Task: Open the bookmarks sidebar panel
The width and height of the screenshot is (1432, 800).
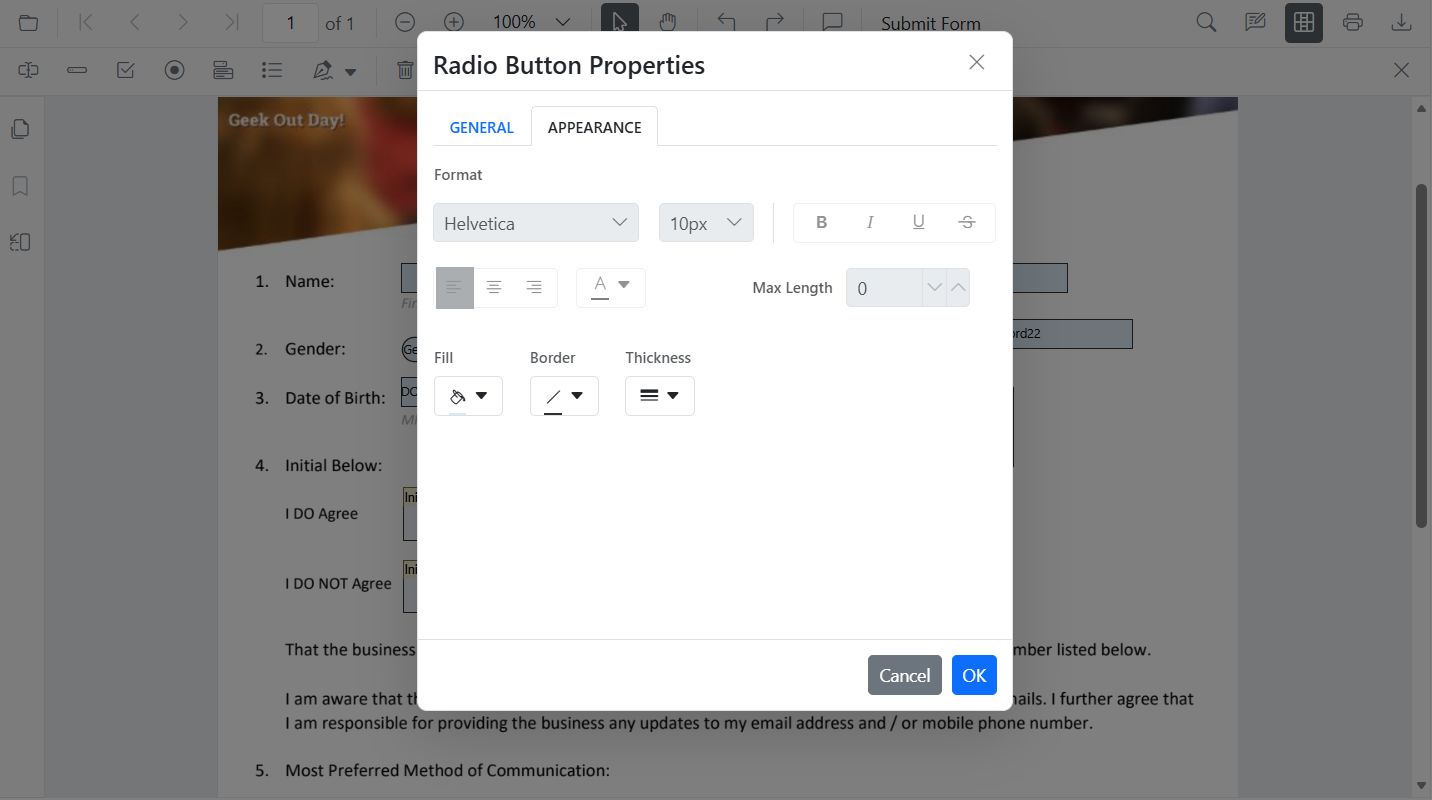Action: click(20, 186)
